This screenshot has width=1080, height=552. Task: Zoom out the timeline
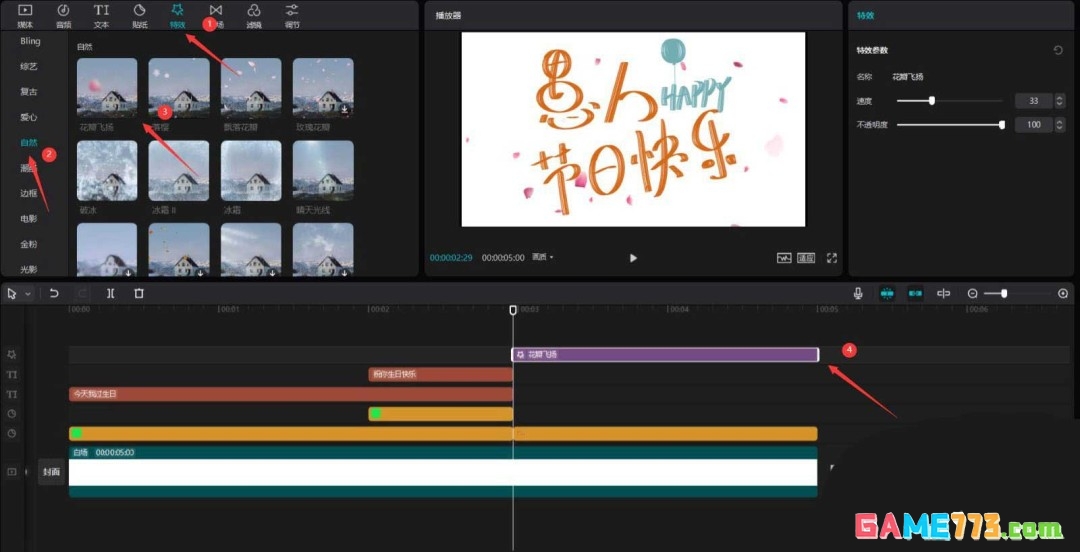(x=973, y=294)
